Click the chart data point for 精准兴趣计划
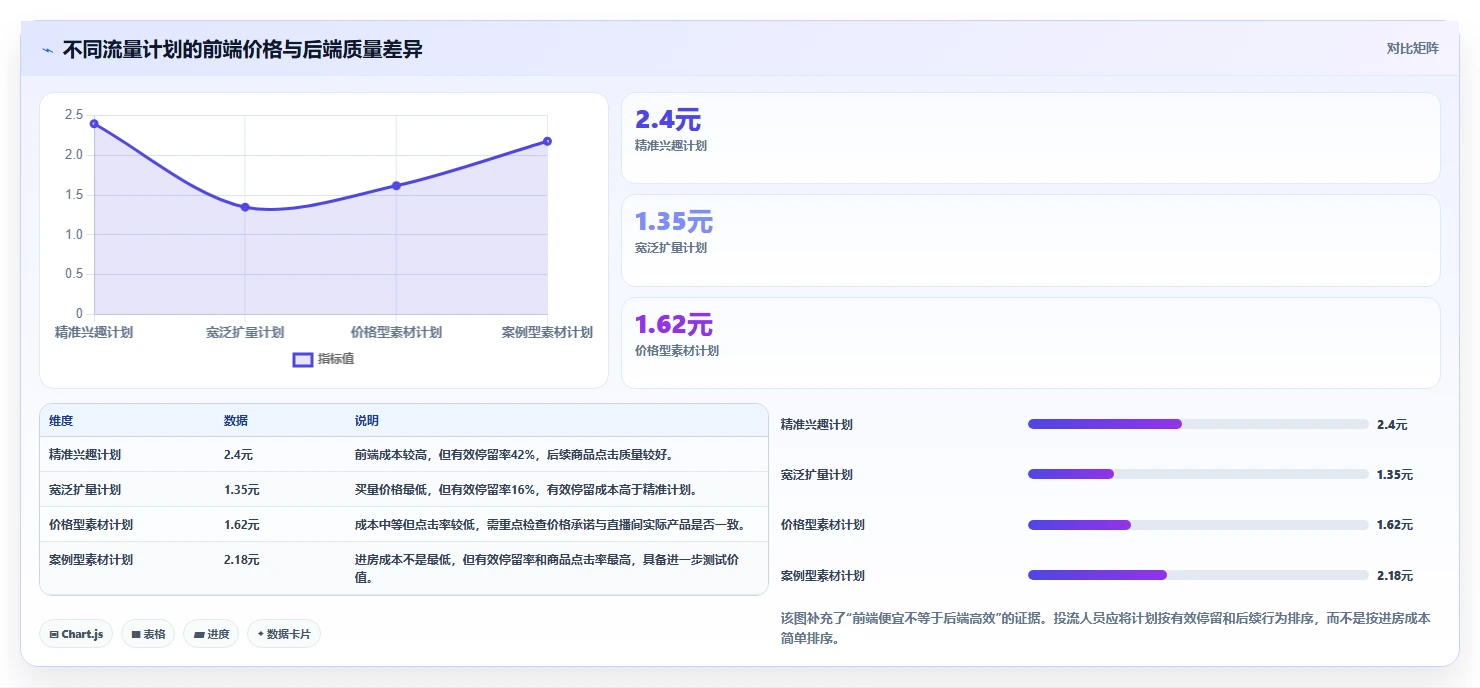The height and width of the screenshot is (688, 1480). (94, 123)
